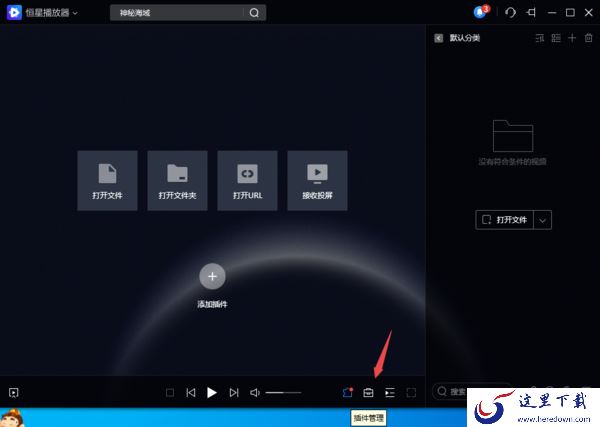Skip to previous track
The width and height of the screenshot is (600, 427).
pyautogui.click(x=191, y=393)
